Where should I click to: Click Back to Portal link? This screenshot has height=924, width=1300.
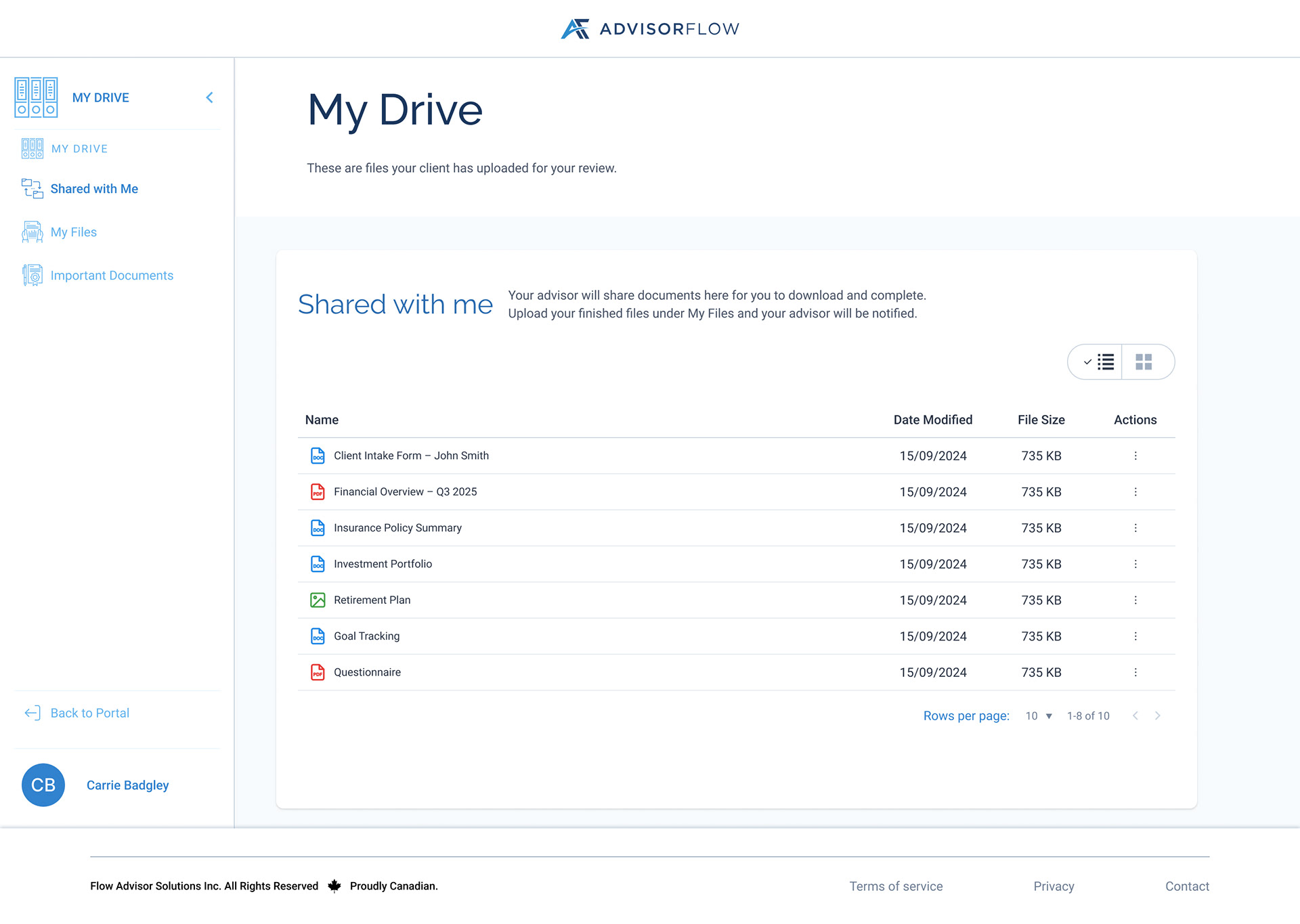pyautogui.click(x=89, y=713)
